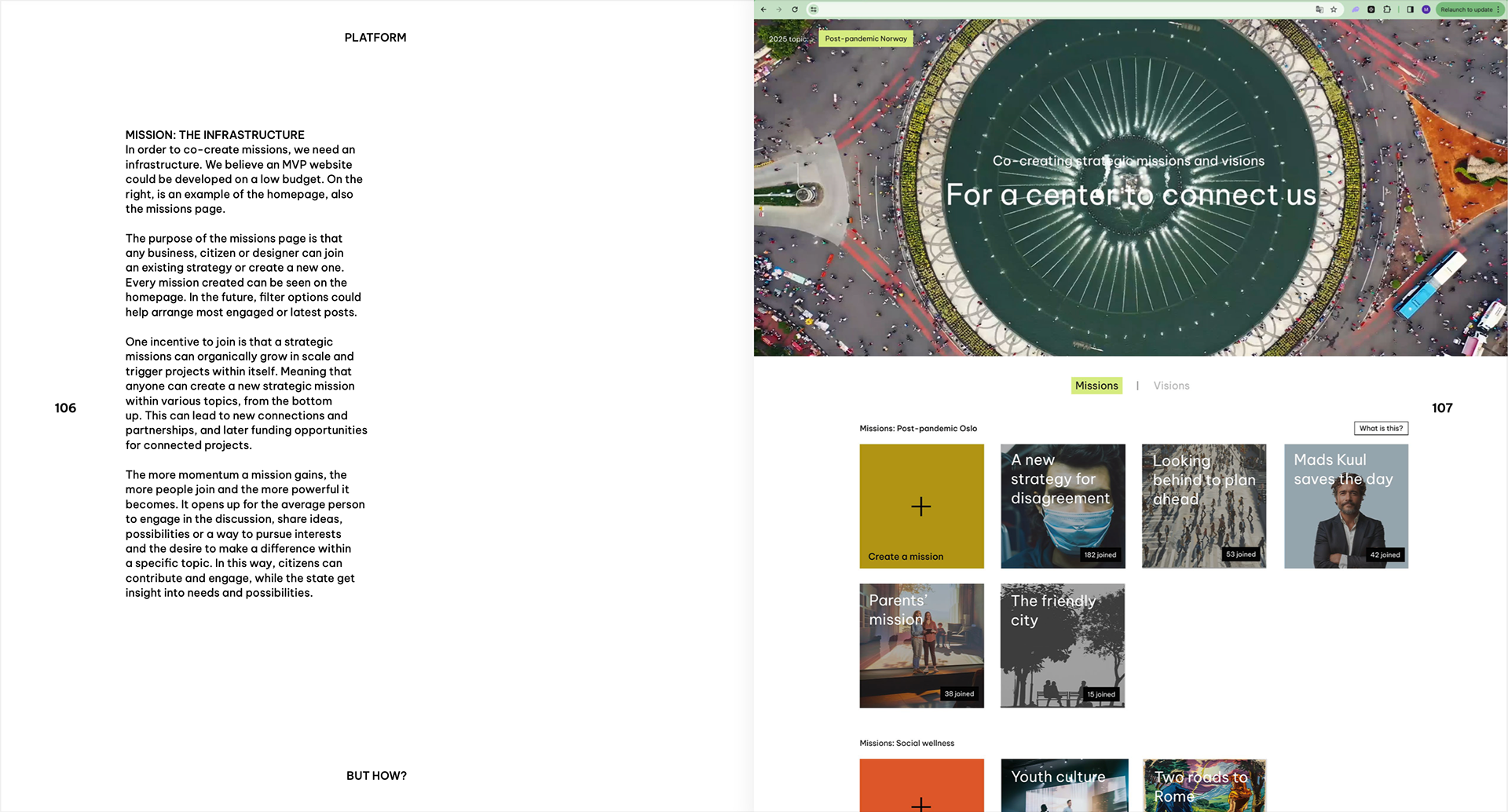Open the Extensions puzzle icon
The image size is (1508, 812).
[x=1387, y=9]
